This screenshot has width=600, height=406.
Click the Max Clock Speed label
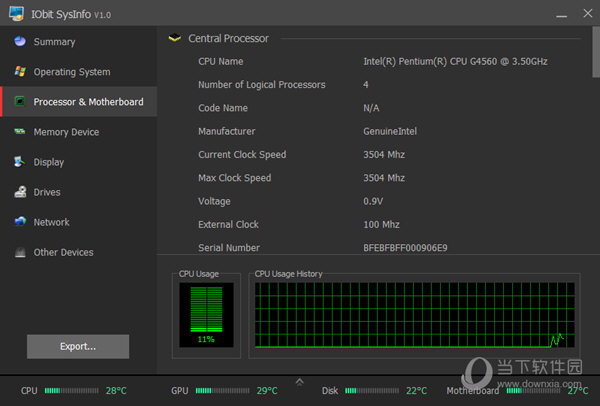[x=235, y=178]
